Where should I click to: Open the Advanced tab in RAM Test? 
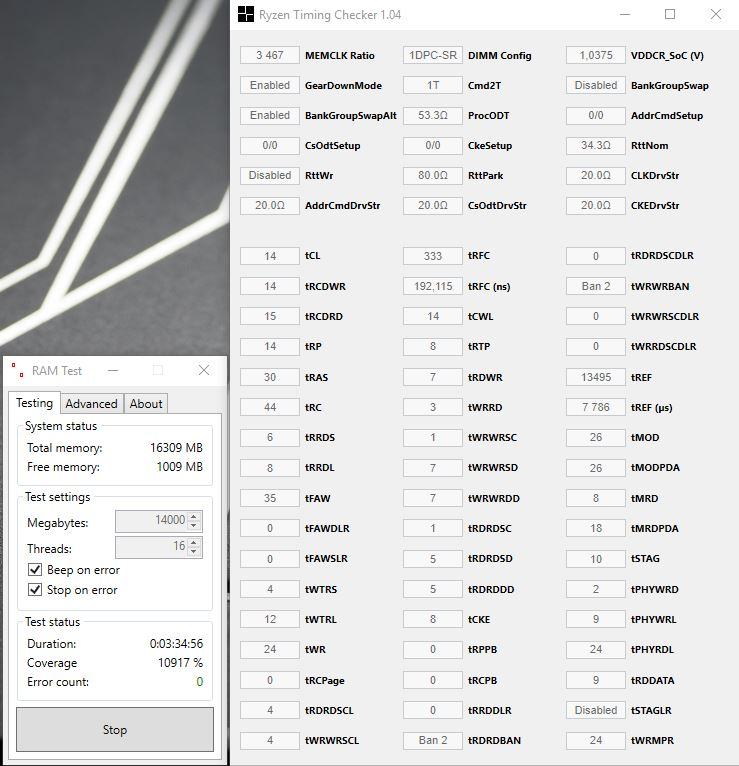click(91, 404)
